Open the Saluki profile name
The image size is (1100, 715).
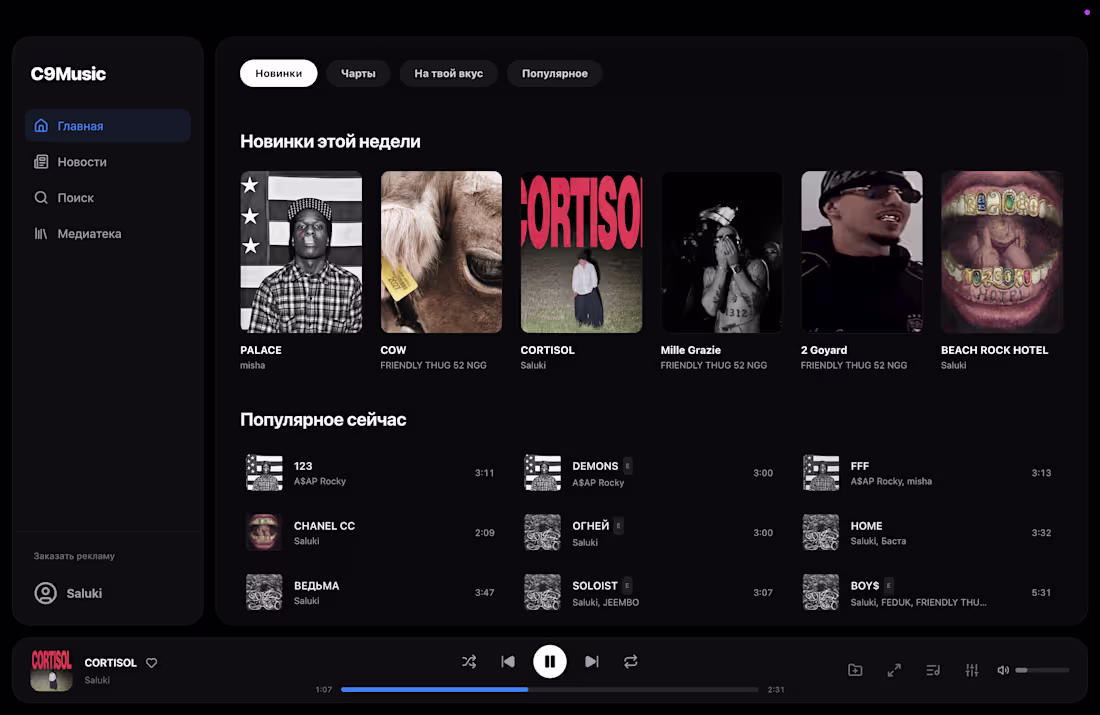tap(84, 593)
